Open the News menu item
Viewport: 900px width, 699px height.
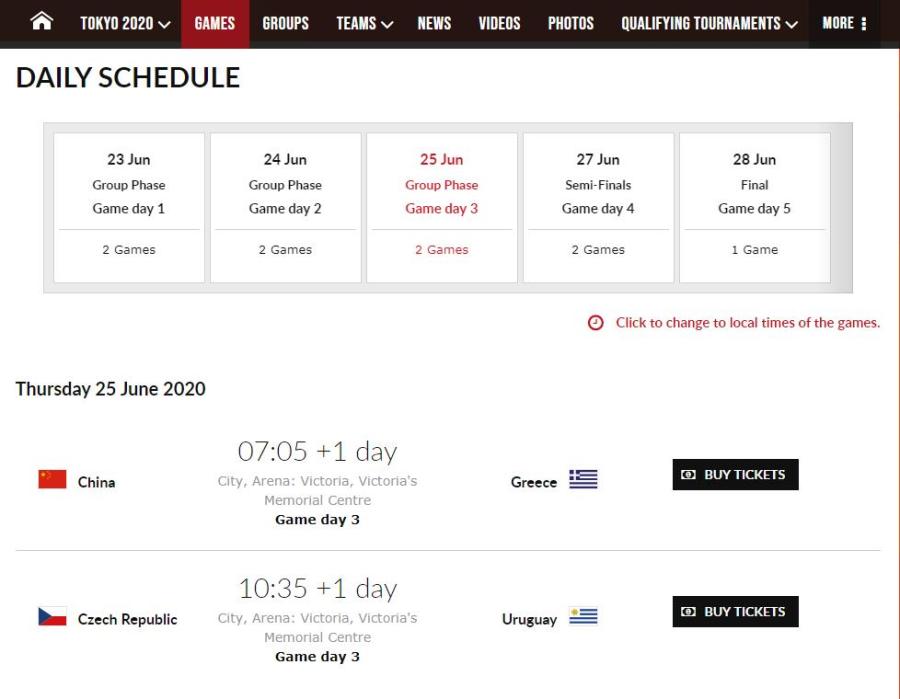click(434, 23)
